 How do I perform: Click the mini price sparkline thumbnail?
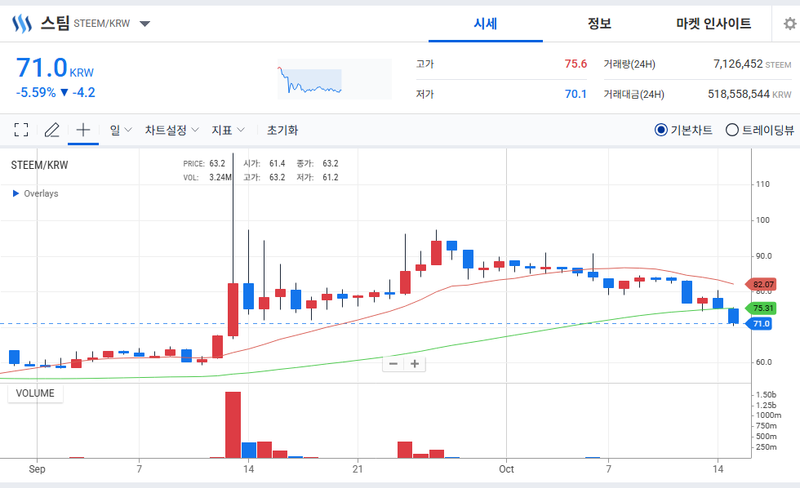click(335, 79)
